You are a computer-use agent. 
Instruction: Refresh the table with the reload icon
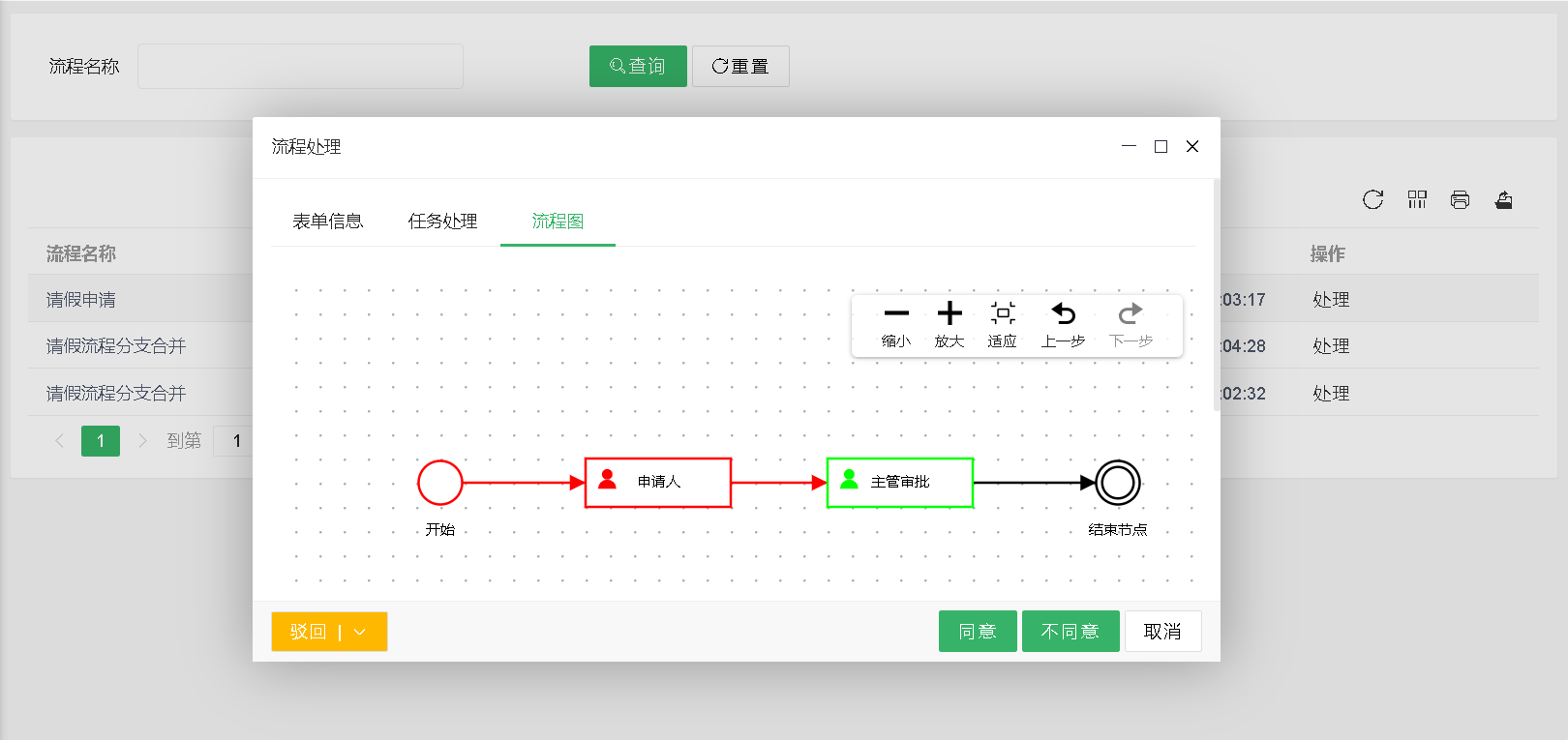(x=1372, y=200)
